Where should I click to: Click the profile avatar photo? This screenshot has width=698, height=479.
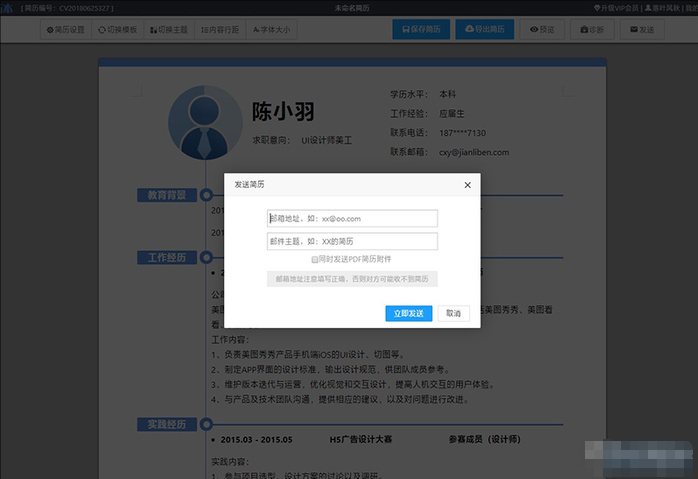pyautogui.click(x=205, y=123)
